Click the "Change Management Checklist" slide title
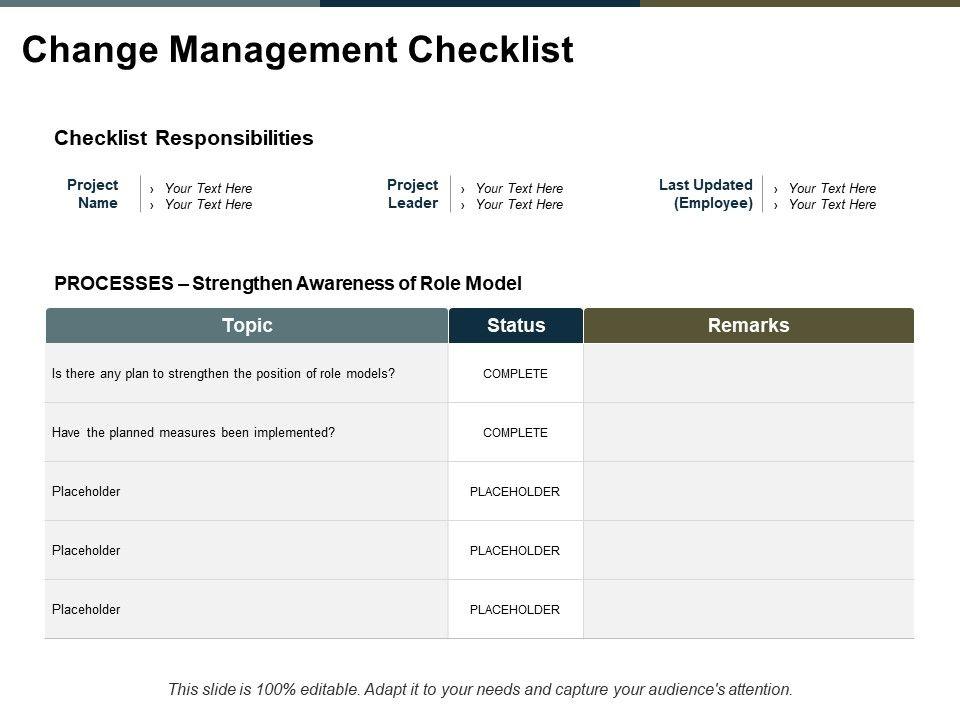This screenshot has height=720, width=960. tap(297, 50)
